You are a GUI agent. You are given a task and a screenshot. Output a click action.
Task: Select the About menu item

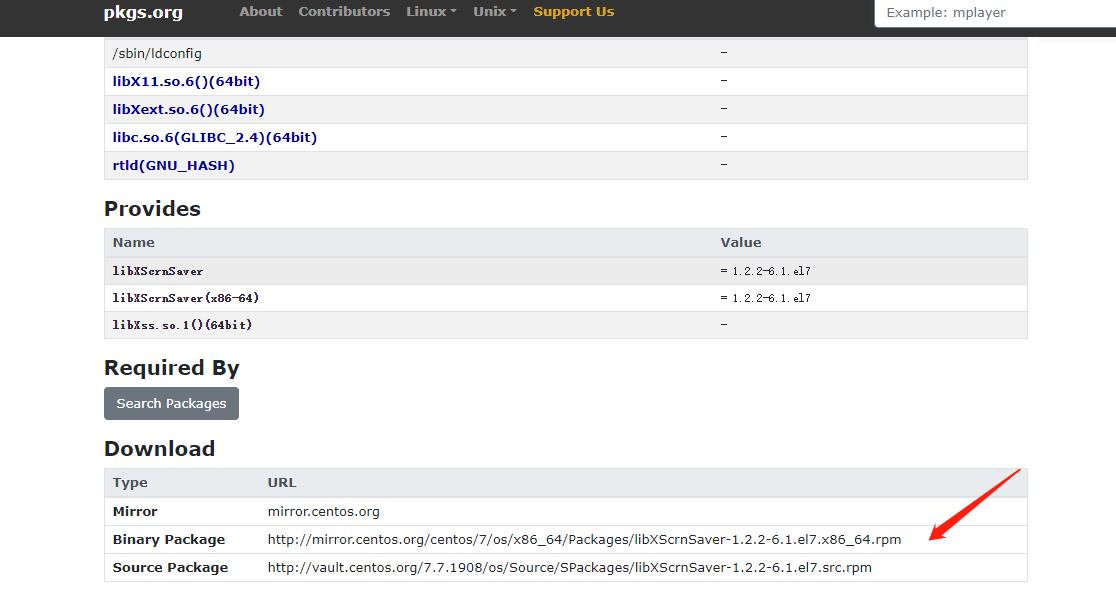tap(260, 11)
